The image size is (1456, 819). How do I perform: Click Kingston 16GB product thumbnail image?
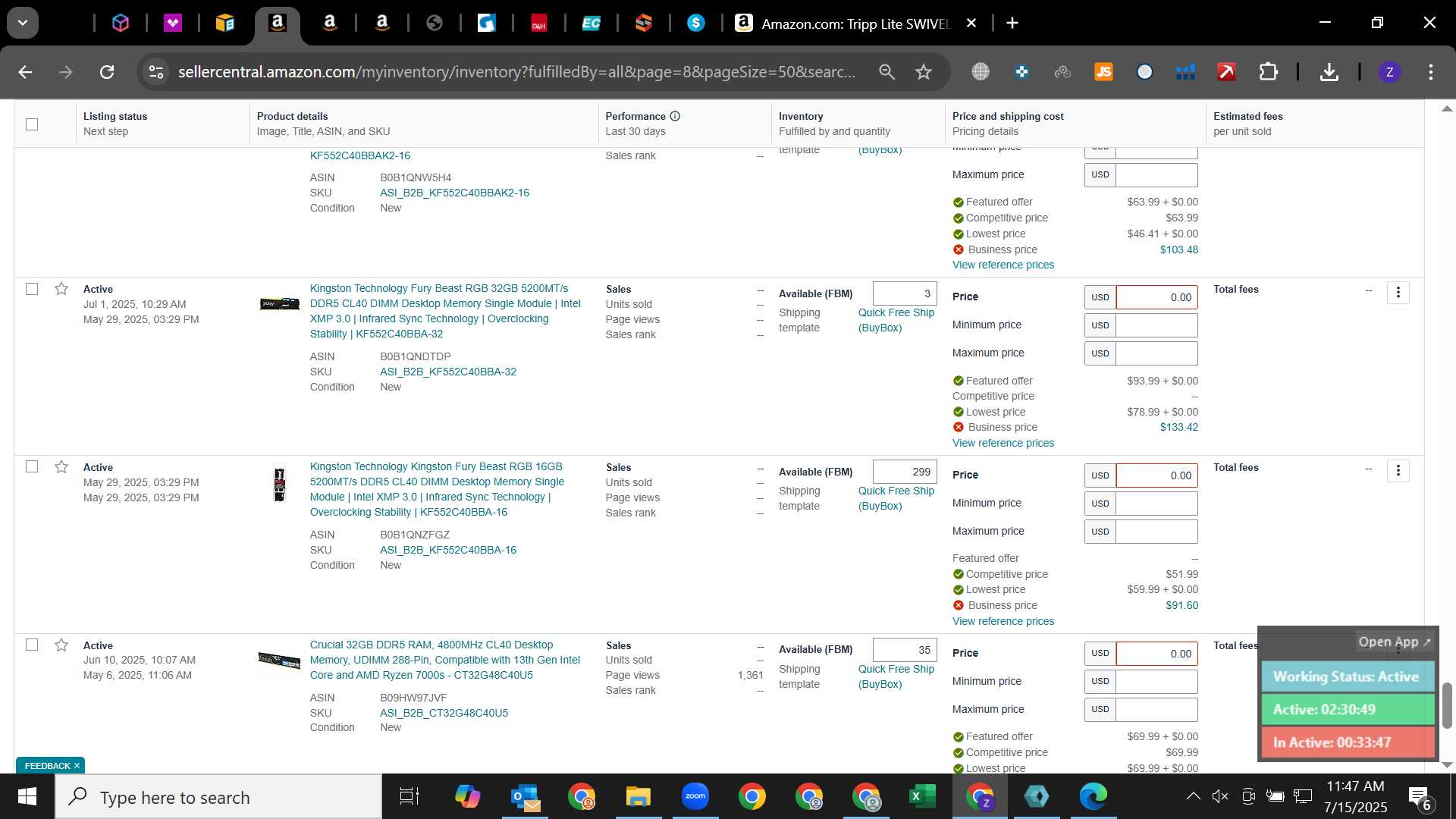click(x=279, y=483)
